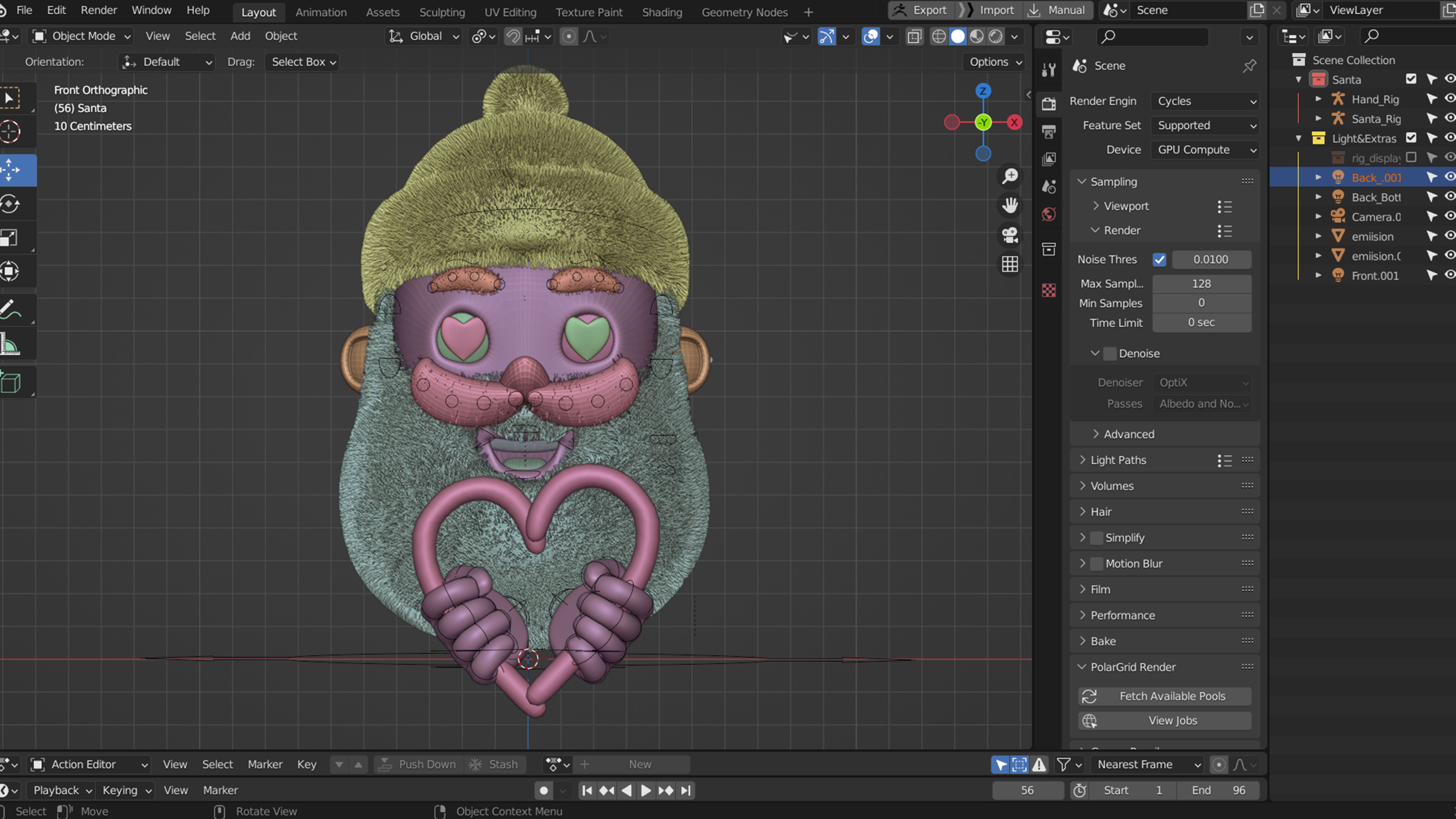Switch to the Sculpting workspace tab
Viewport: 1456px width, 819px height.
point(442,12)
